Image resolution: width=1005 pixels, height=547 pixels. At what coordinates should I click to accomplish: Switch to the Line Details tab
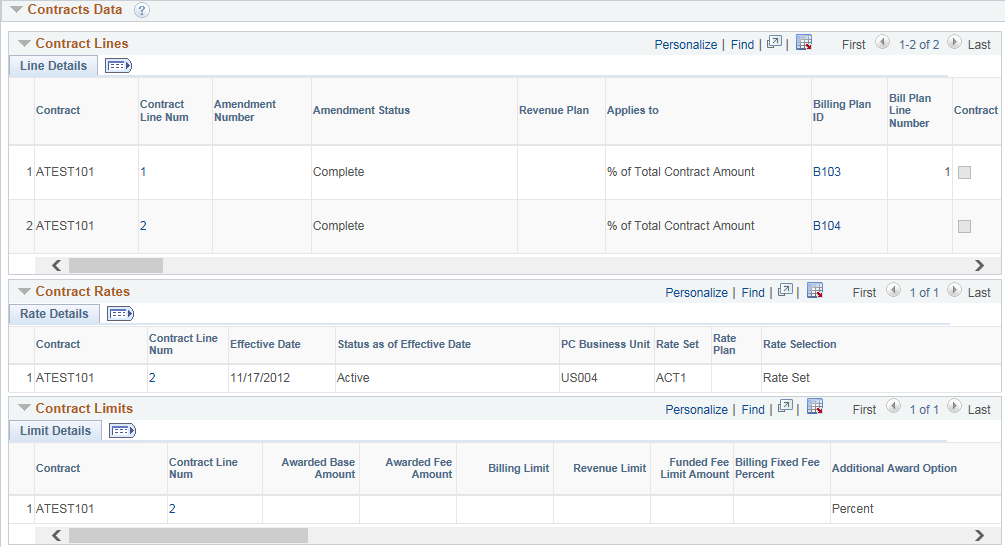(53, 65)
